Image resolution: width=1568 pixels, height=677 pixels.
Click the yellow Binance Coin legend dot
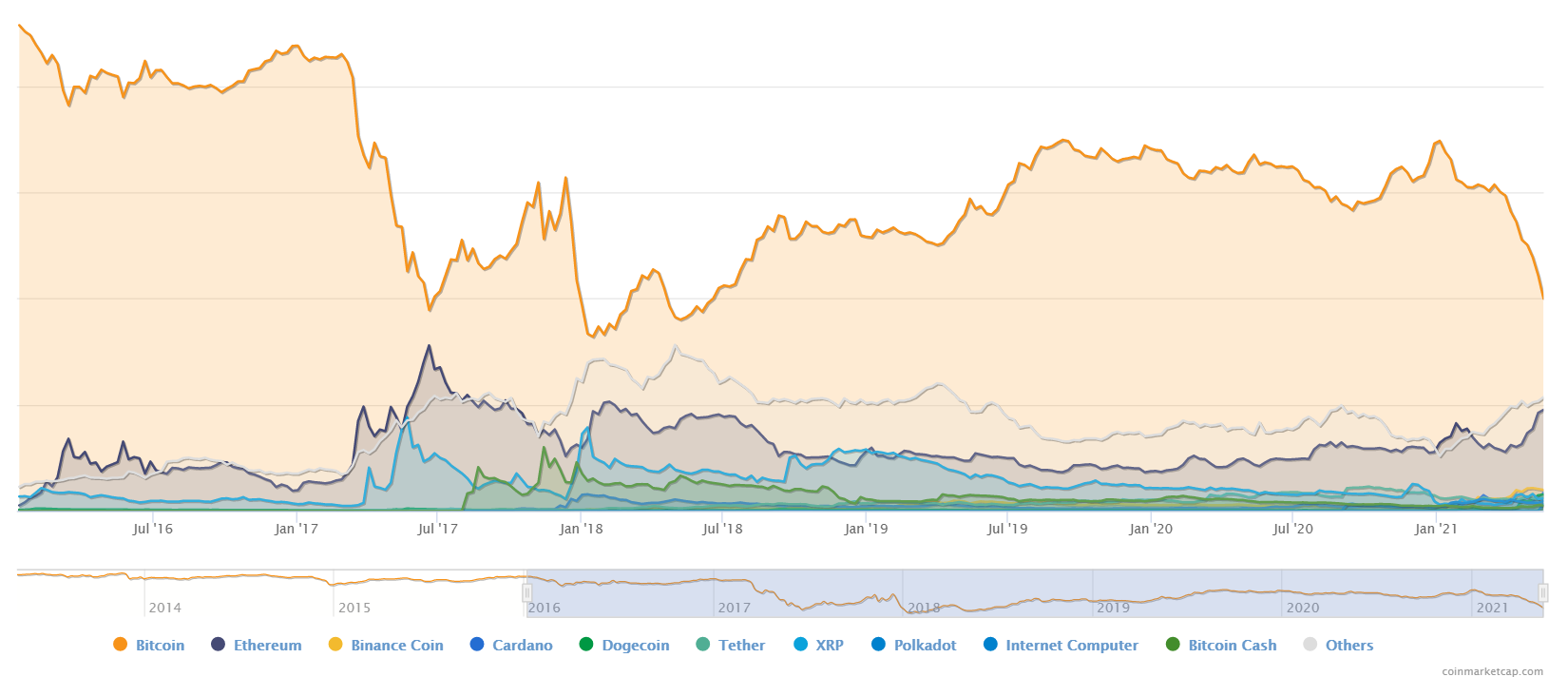[335, 645]
